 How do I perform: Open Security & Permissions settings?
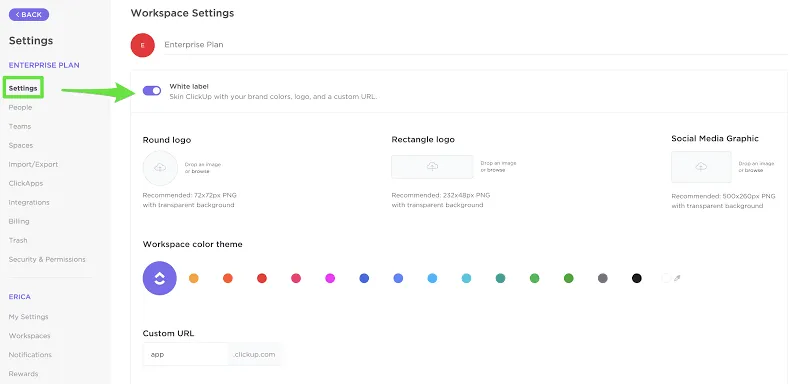pyautogui.click(x=47, y=259)
